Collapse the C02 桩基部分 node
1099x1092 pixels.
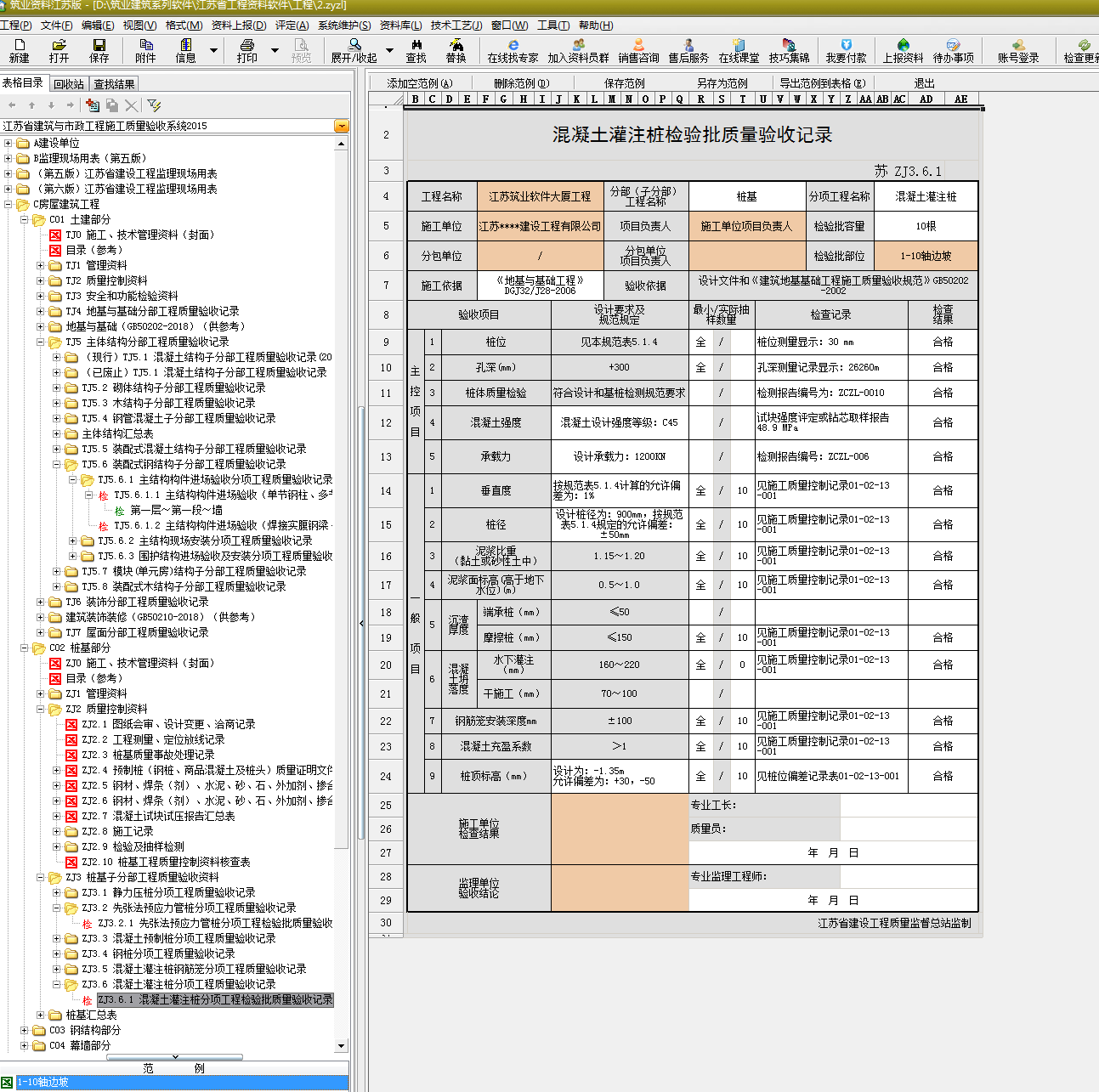pos(25,648)
